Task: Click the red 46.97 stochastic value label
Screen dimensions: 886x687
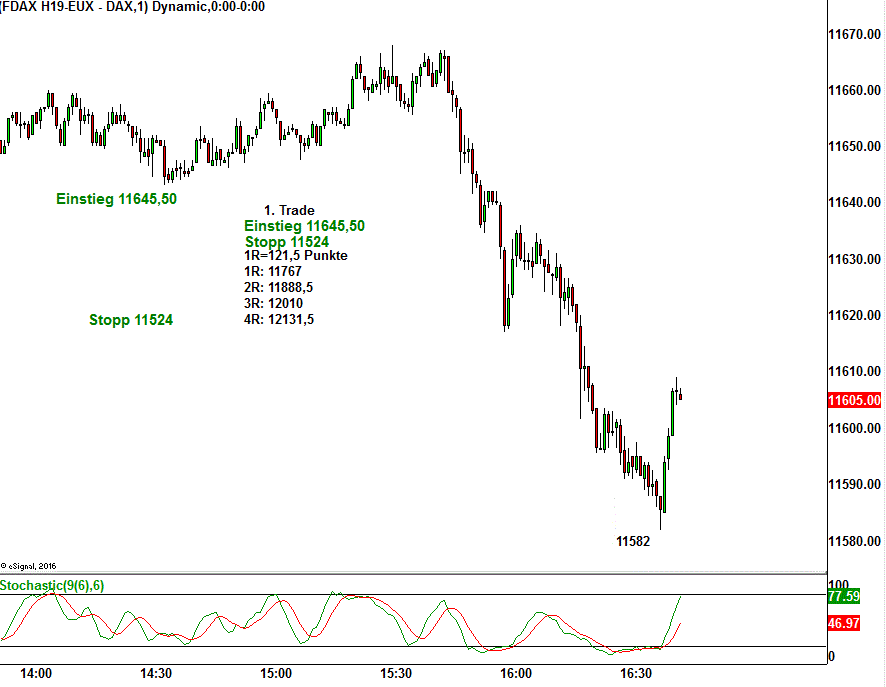Action: pos(845,622)
